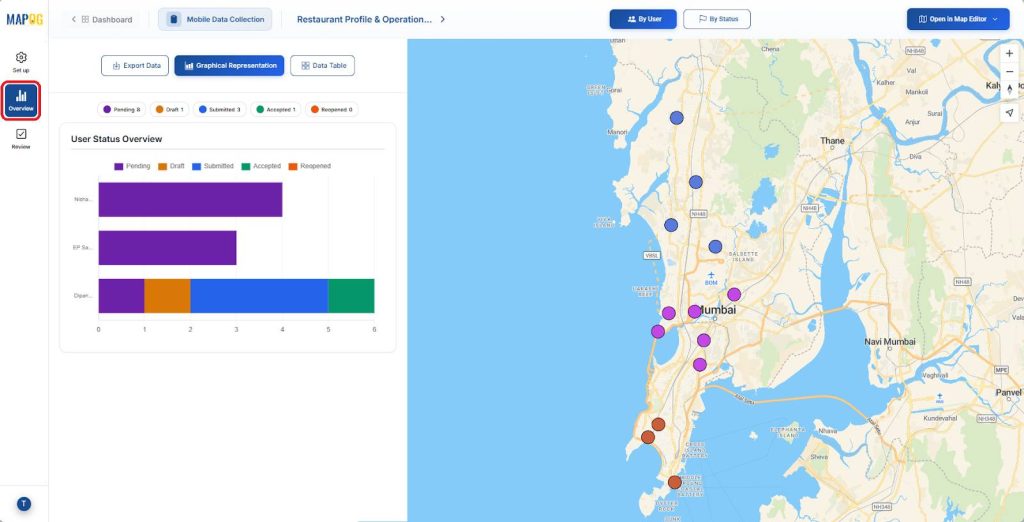Viewport: 1024px width, 522px height.
Task: Click the Thane city label on map
Action: pyautogui.click(x=832, y=140)
